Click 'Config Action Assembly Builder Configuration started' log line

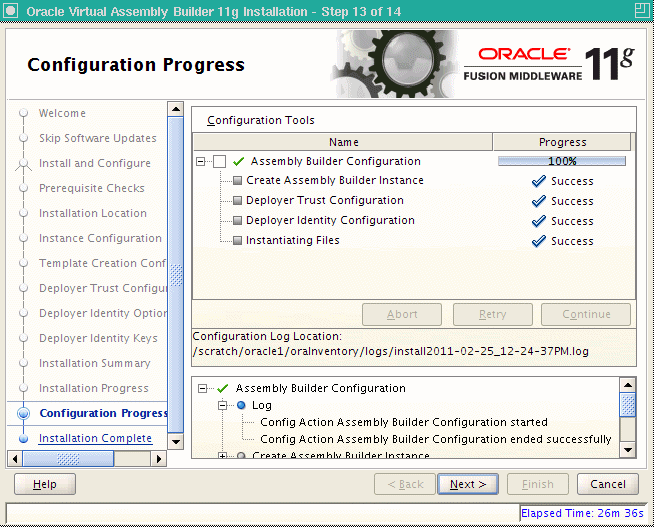coord(404,422)
